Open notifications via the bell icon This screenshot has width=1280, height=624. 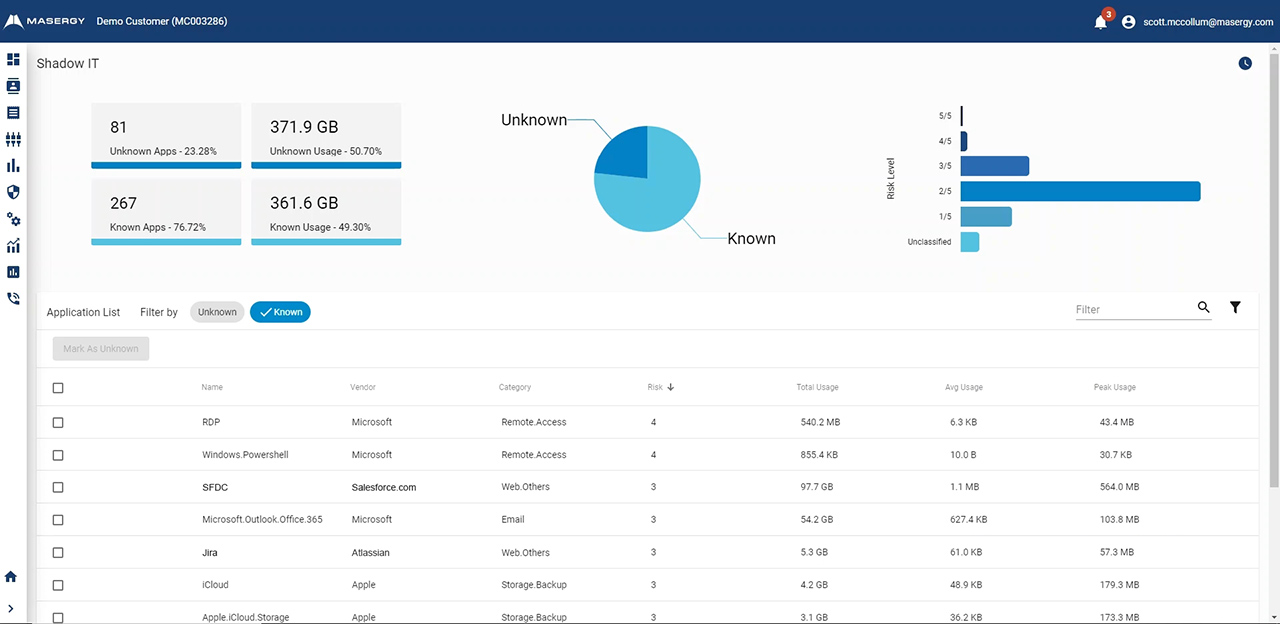[1100, 21]
